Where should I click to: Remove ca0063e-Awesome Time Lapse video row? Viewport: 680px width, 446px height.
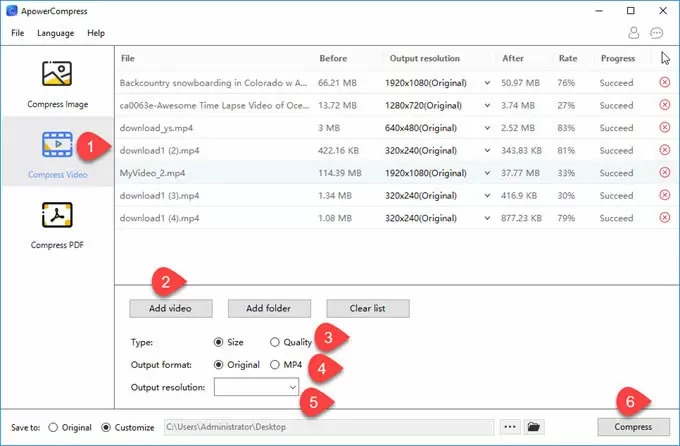(x=664, y=105)
